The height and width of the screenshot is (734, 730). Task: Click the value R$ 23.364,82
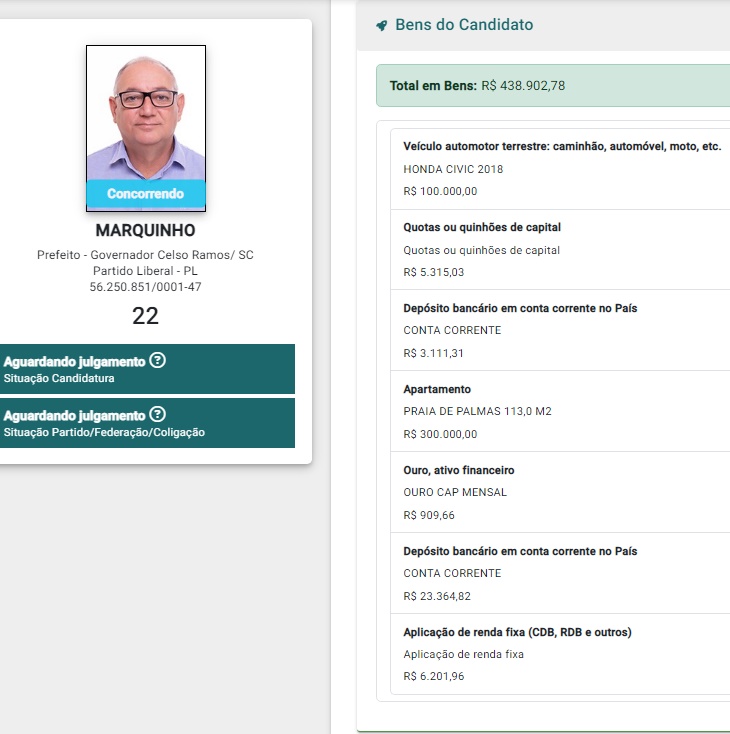click(x=437, y=596)
